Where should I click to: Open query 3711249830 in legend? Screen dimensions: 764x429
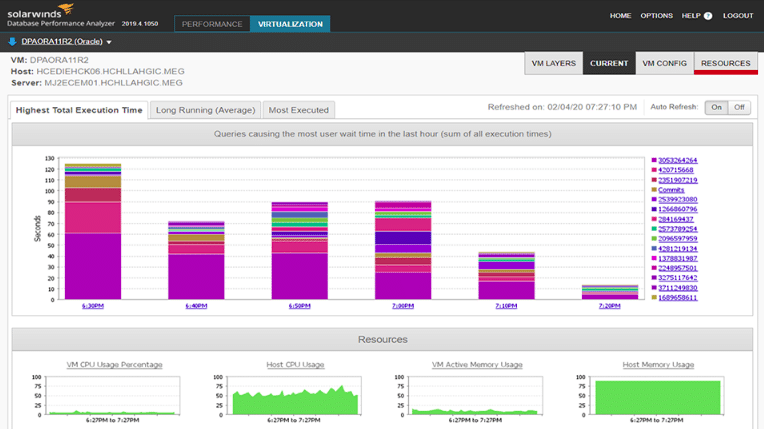click(x=677, y=288)
